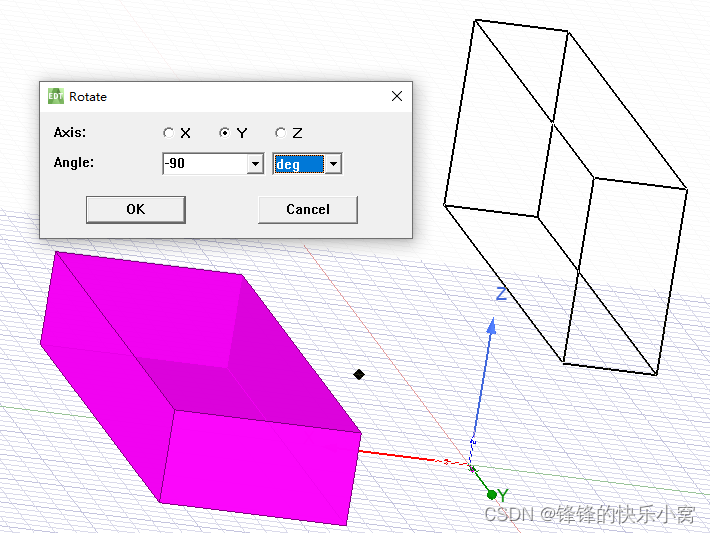Expand the deg unit dropdown arrow

point(334,164)
